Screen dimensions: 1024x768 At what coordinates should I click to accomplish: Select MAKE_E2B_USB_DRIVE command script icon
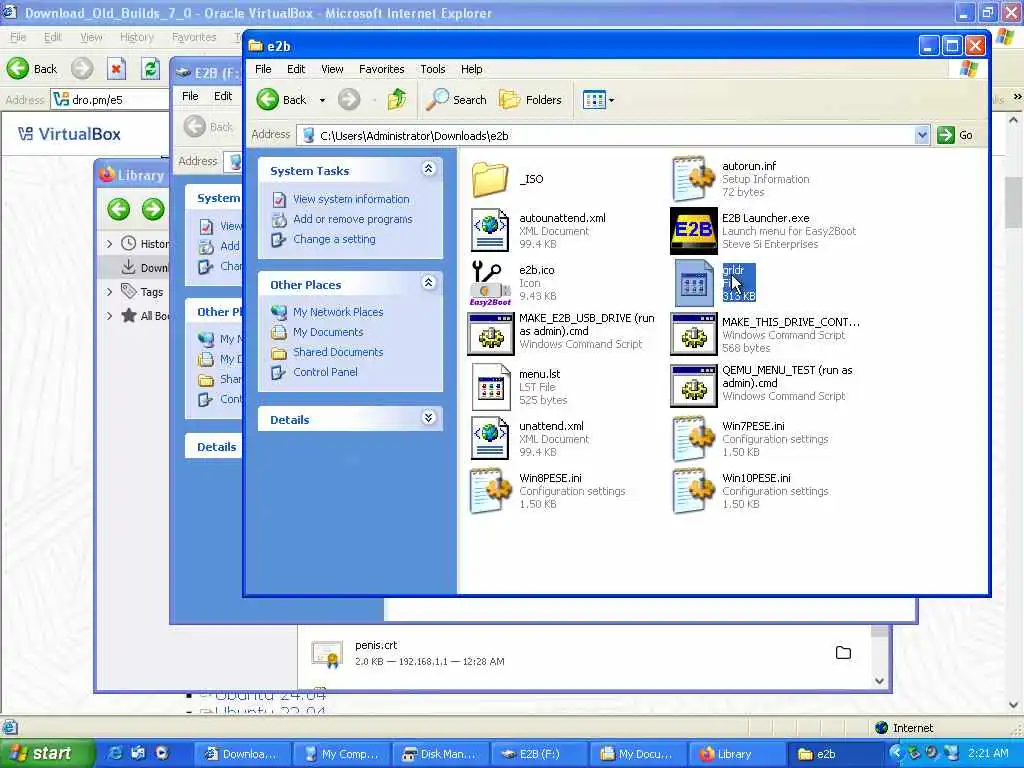pyautogui.click(x=490, y=334)
